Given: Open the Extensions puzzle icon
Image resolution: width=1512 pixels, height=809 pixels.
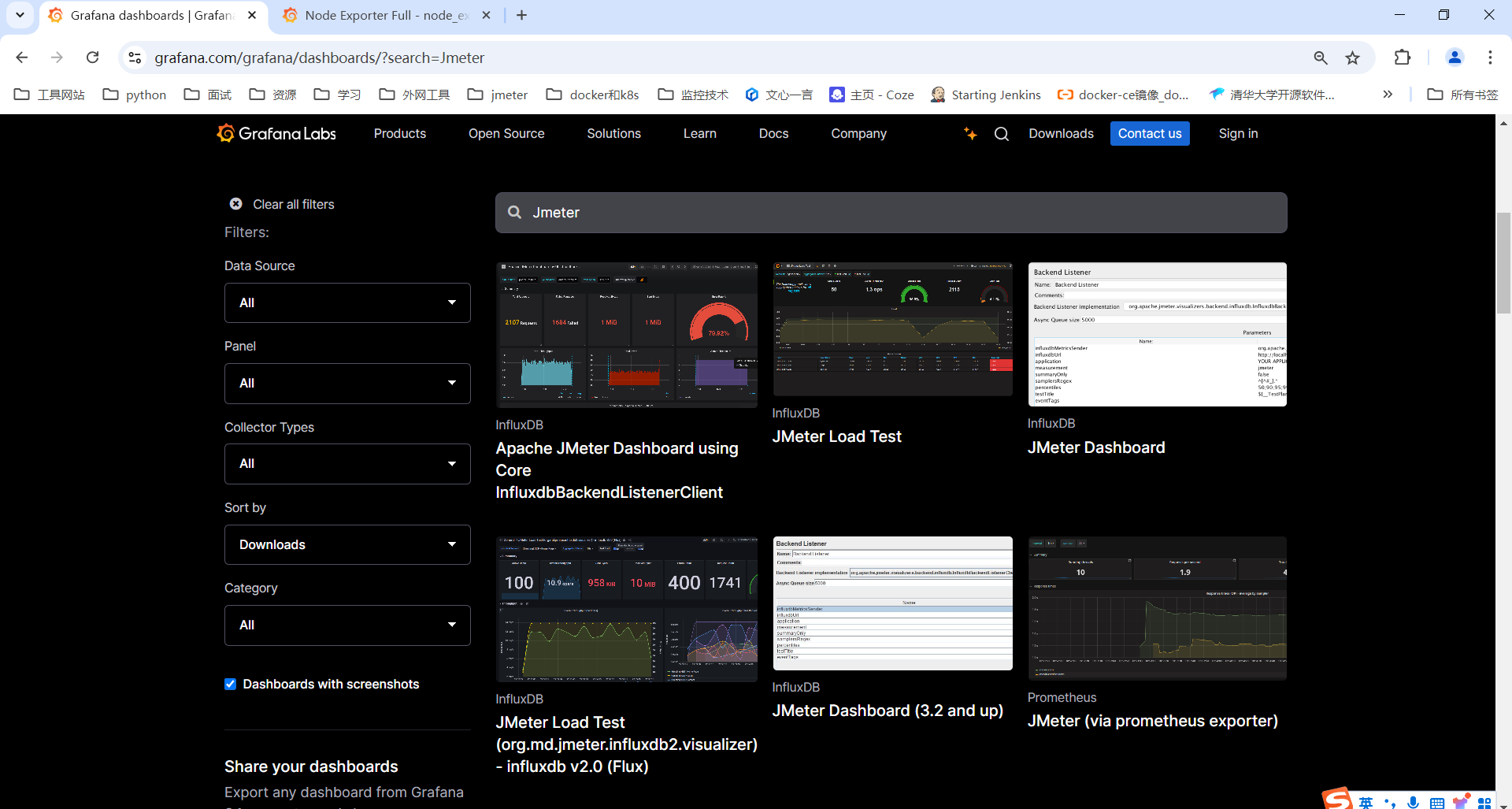Looking at the screenshot, I should pyautogui.click(x=1403, y=58).
